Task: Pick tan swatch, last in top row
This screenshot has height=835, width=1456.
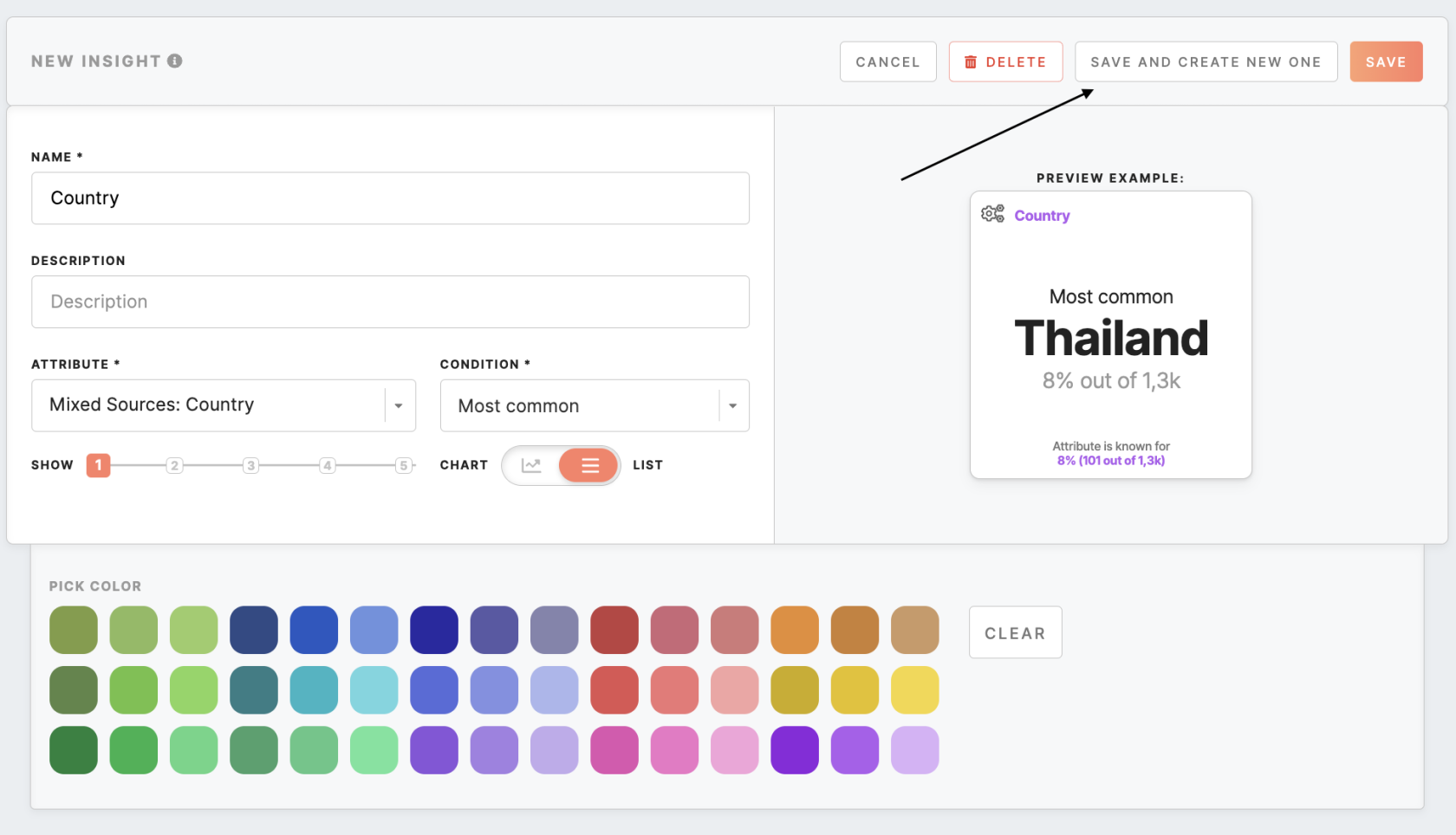Action: pos(915,630)
